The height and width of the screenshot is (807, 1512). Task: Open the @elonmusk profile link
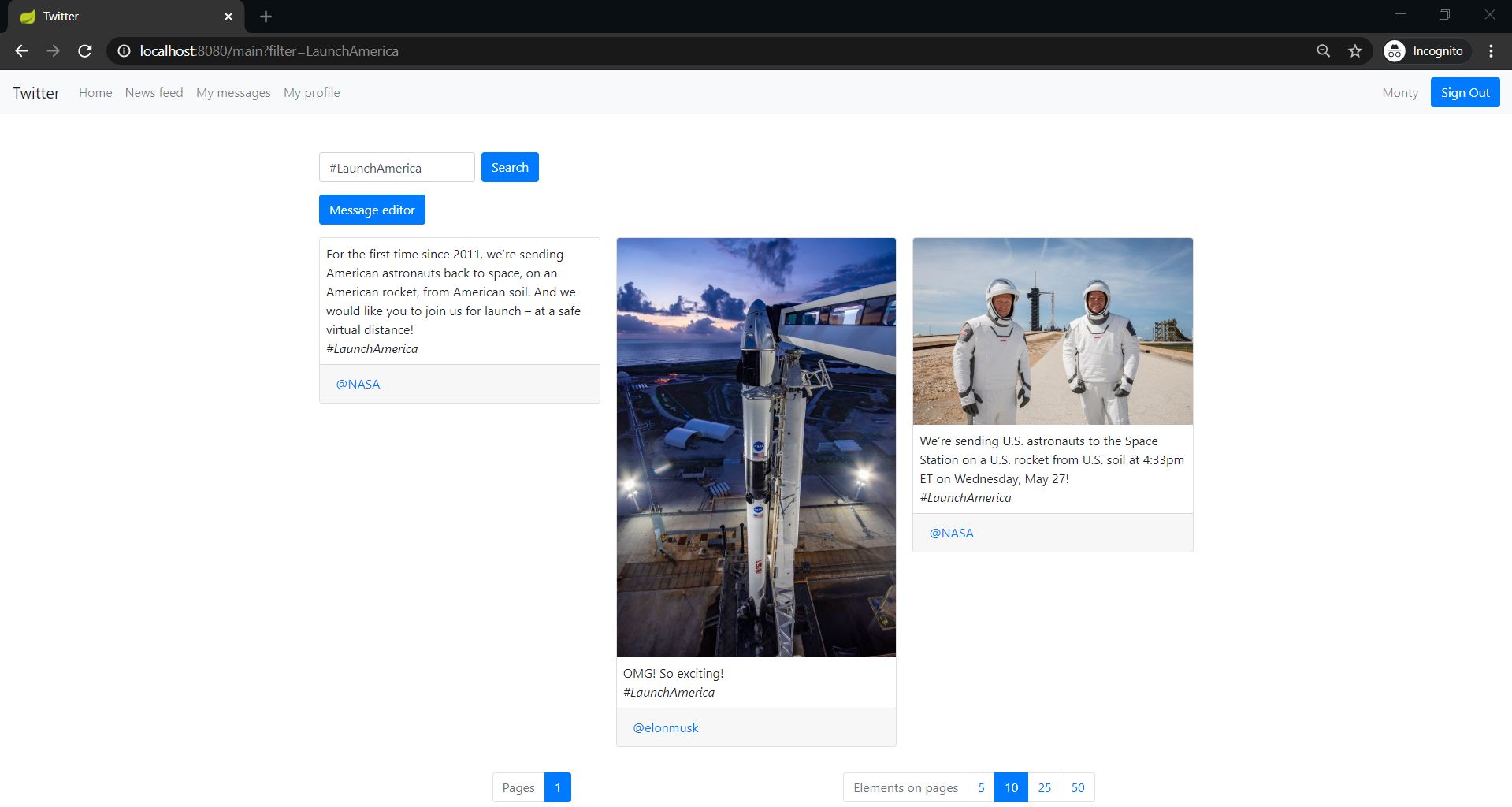click(x=666, y=727)
